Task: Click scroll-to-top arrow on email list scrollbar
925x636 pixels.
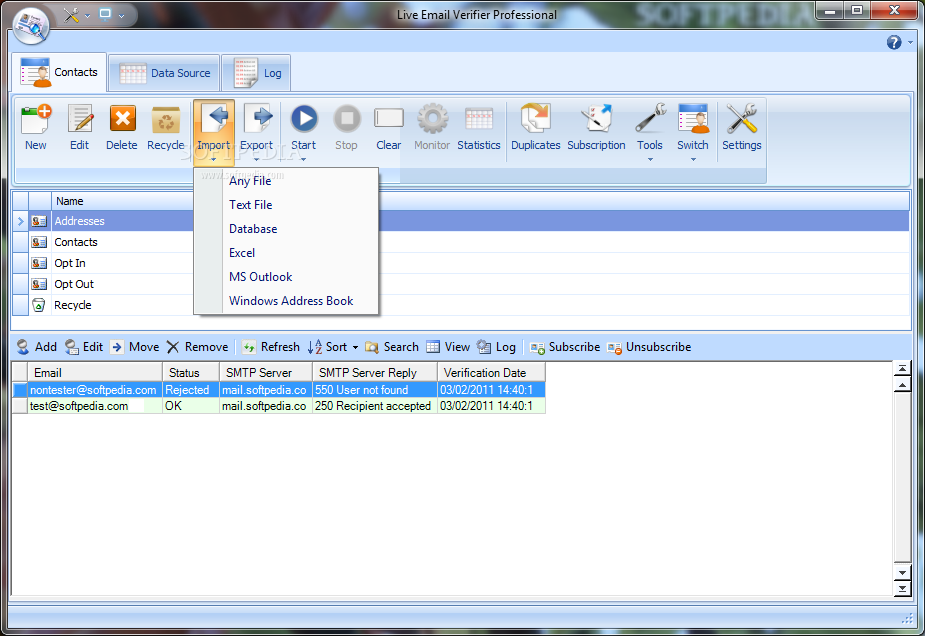Action: (903, 369)
